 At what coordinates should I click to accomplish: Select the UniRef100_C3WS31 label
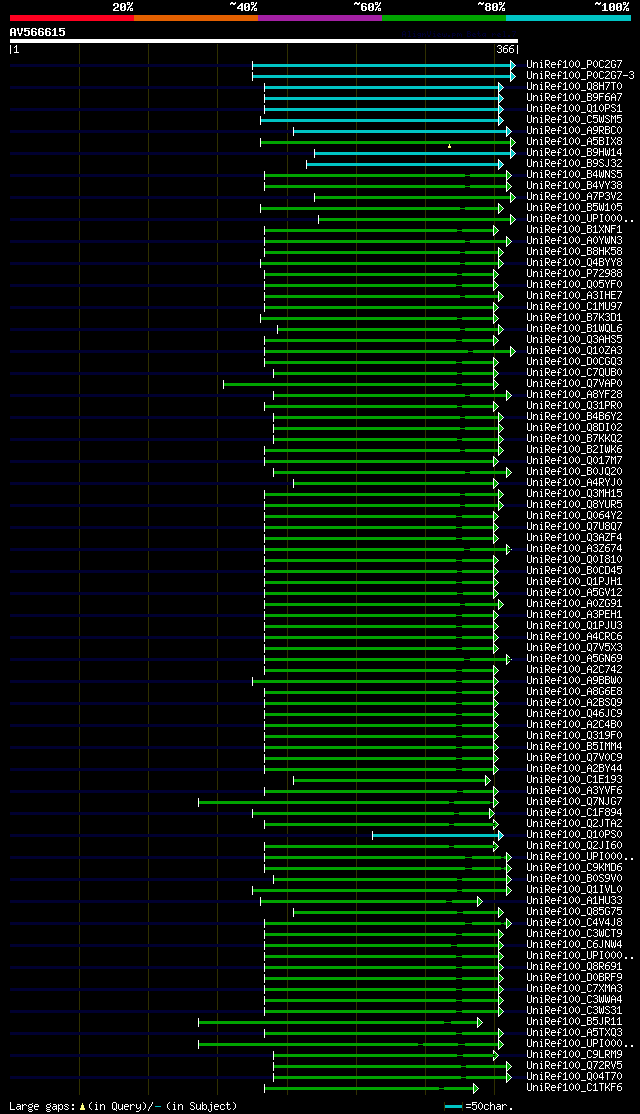coord(575,1010)
